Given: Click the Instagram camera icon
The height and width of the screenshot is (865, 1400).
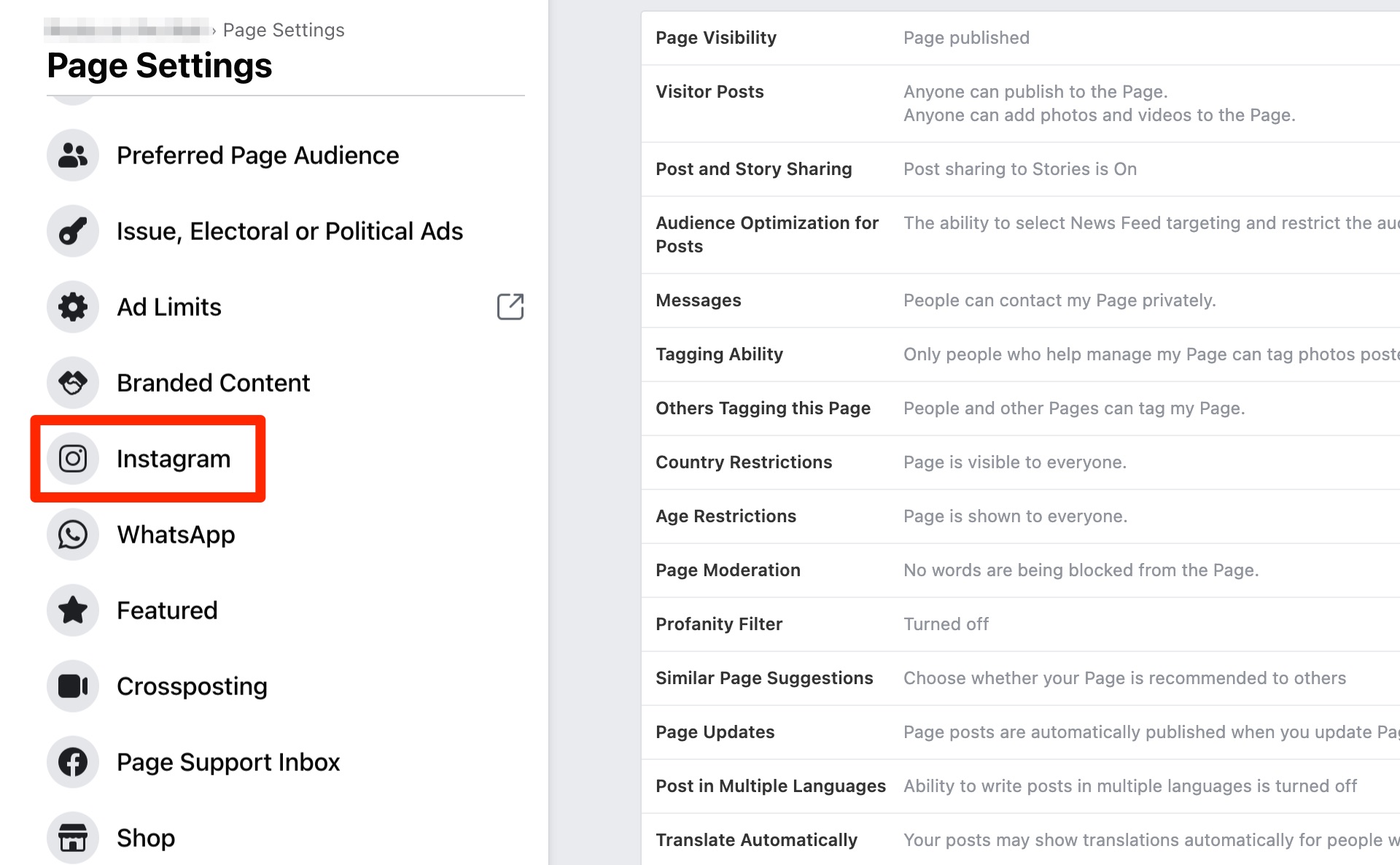Looking at the screenshot, I should tap(73, 459).
